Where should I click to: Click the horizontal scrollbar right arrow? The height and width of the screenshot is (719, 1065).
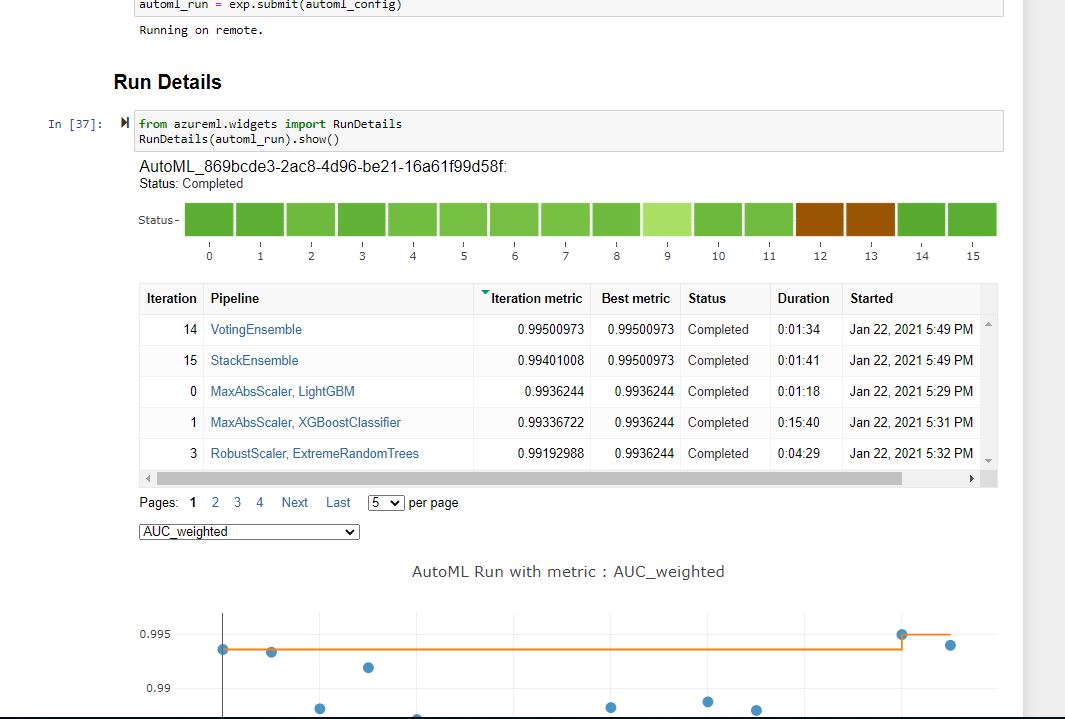click(972, 479)
